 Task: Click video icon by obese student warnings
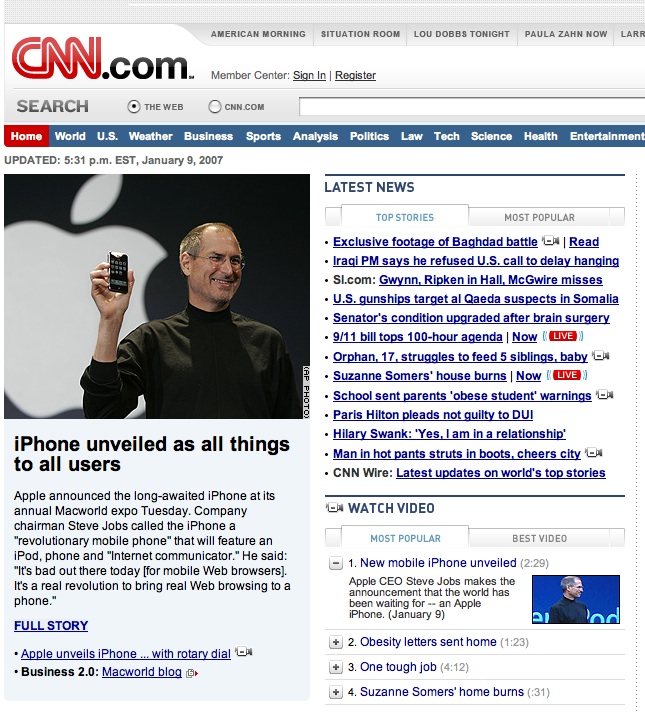tap(604, 394)
